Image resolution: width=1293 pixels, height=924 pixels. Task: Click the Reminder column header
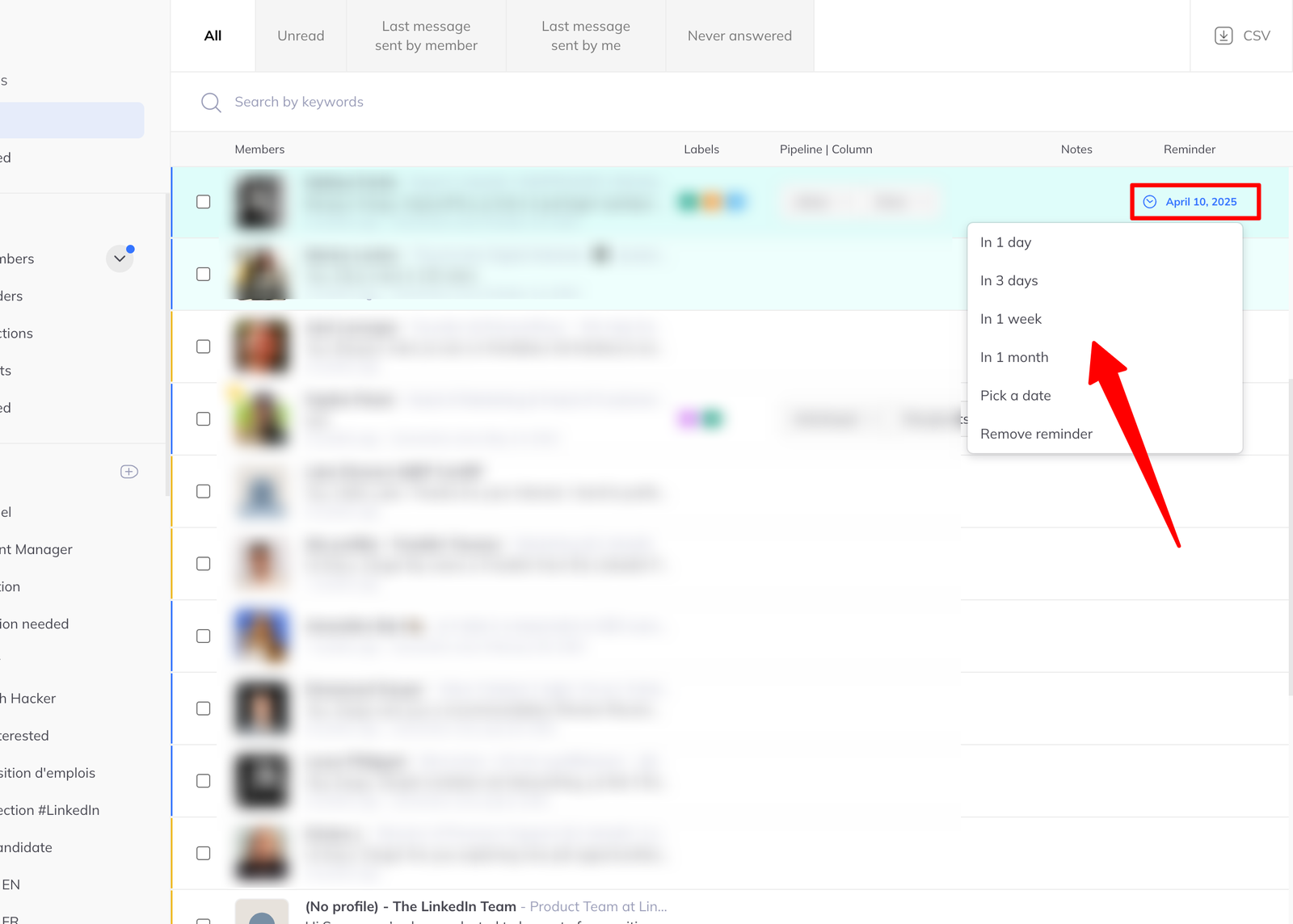[1190, 149]
